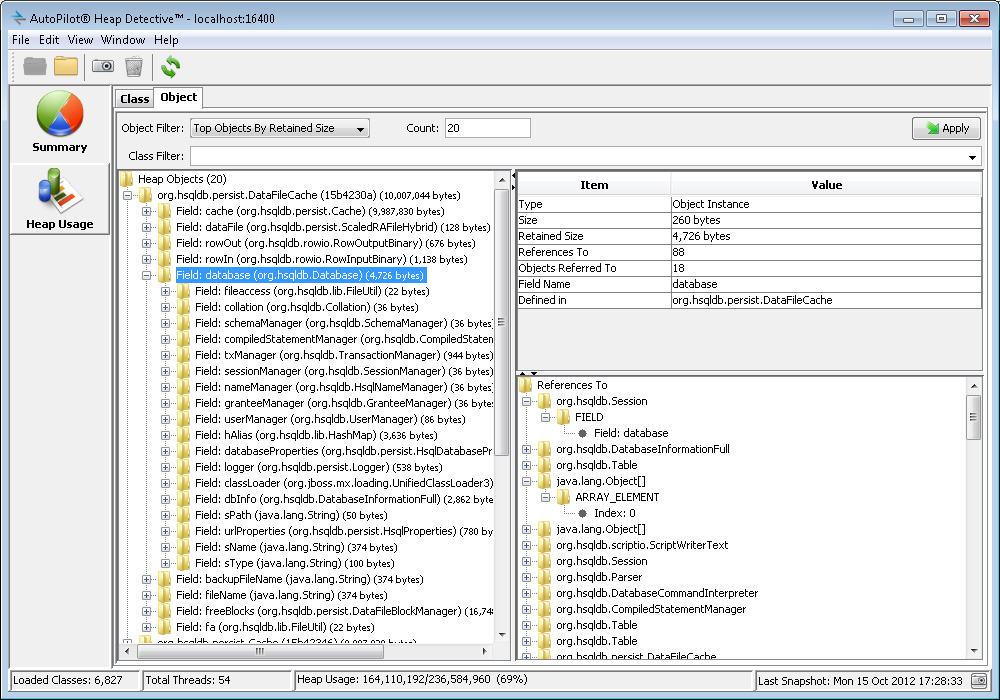Click folder icon beside org.hsqldb.CompiledStatementManager
The image size is (1000, 700).
point(545,609)
